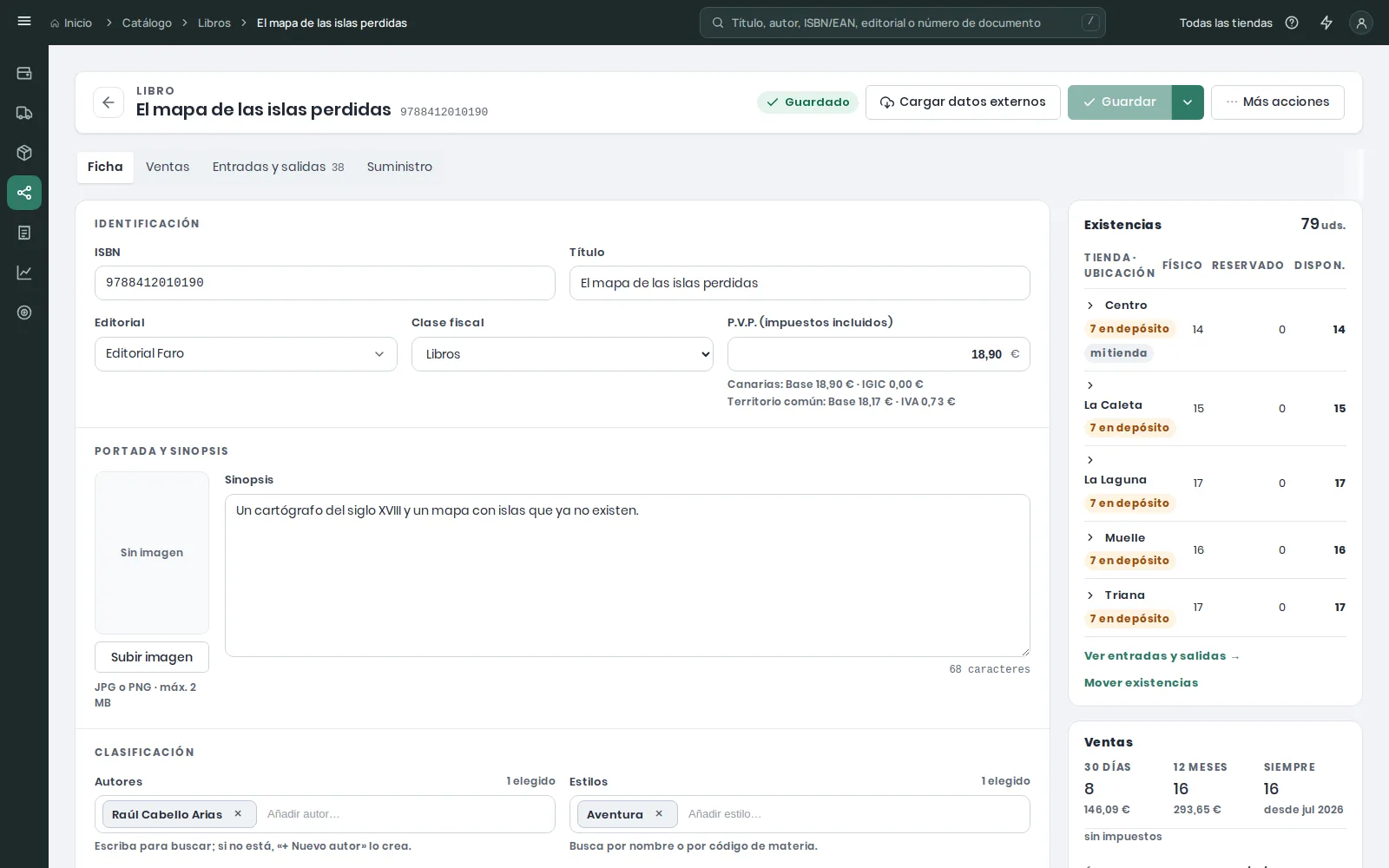Open Más acciones menu
The image size is (1389, 868).
click(1278, 102)
